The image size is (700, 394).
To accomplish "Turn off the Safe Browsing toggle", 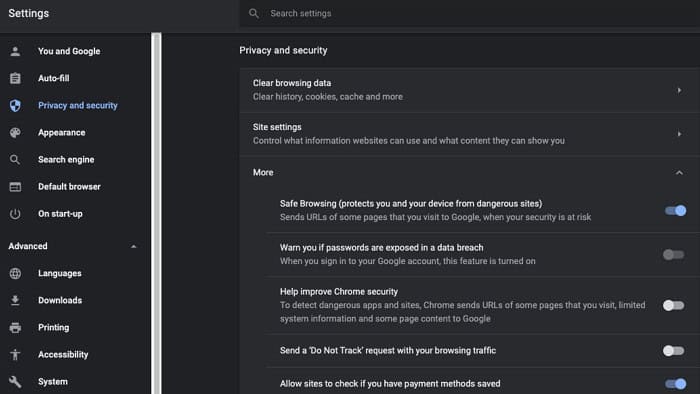I will coord(675,211).
